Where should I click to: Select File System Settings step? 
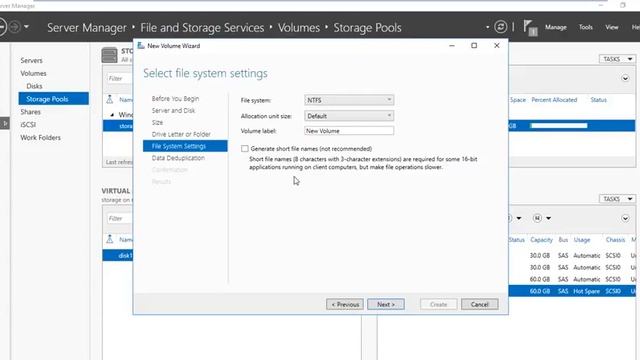pos(185,146)
